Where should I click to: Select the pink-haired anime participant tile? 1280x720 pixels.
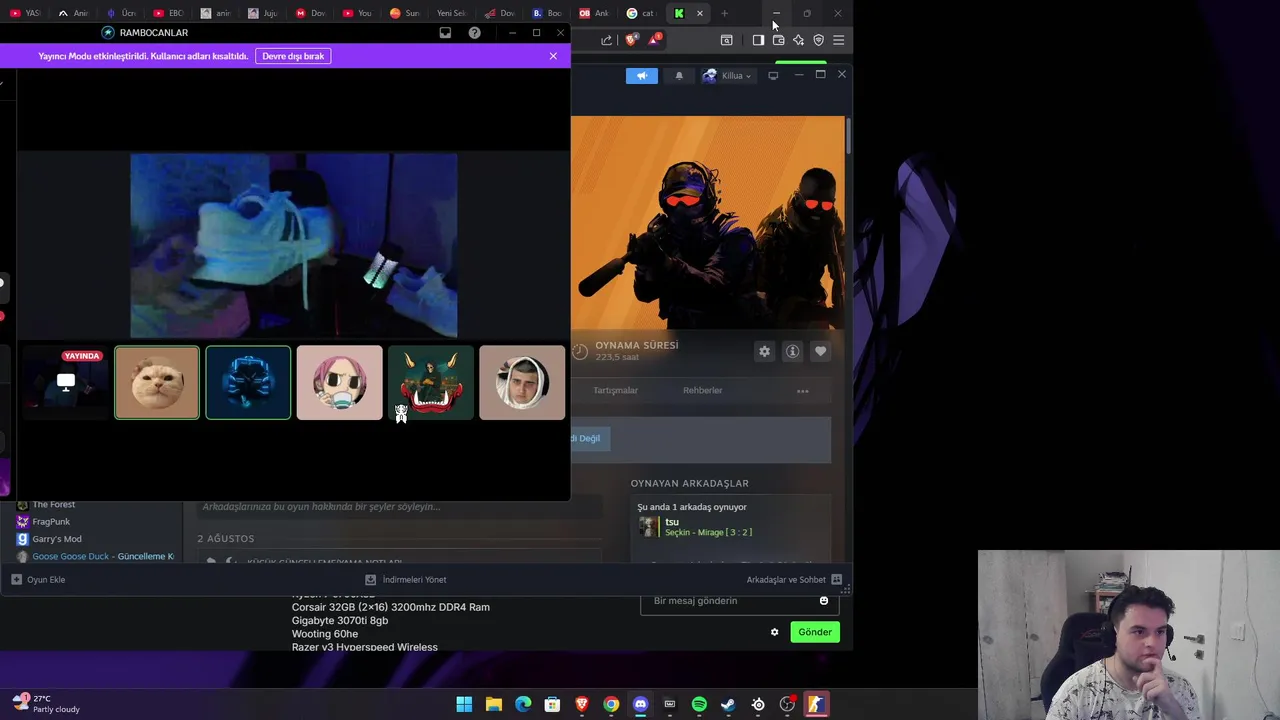pyautogui.click(x=339, y=383)
